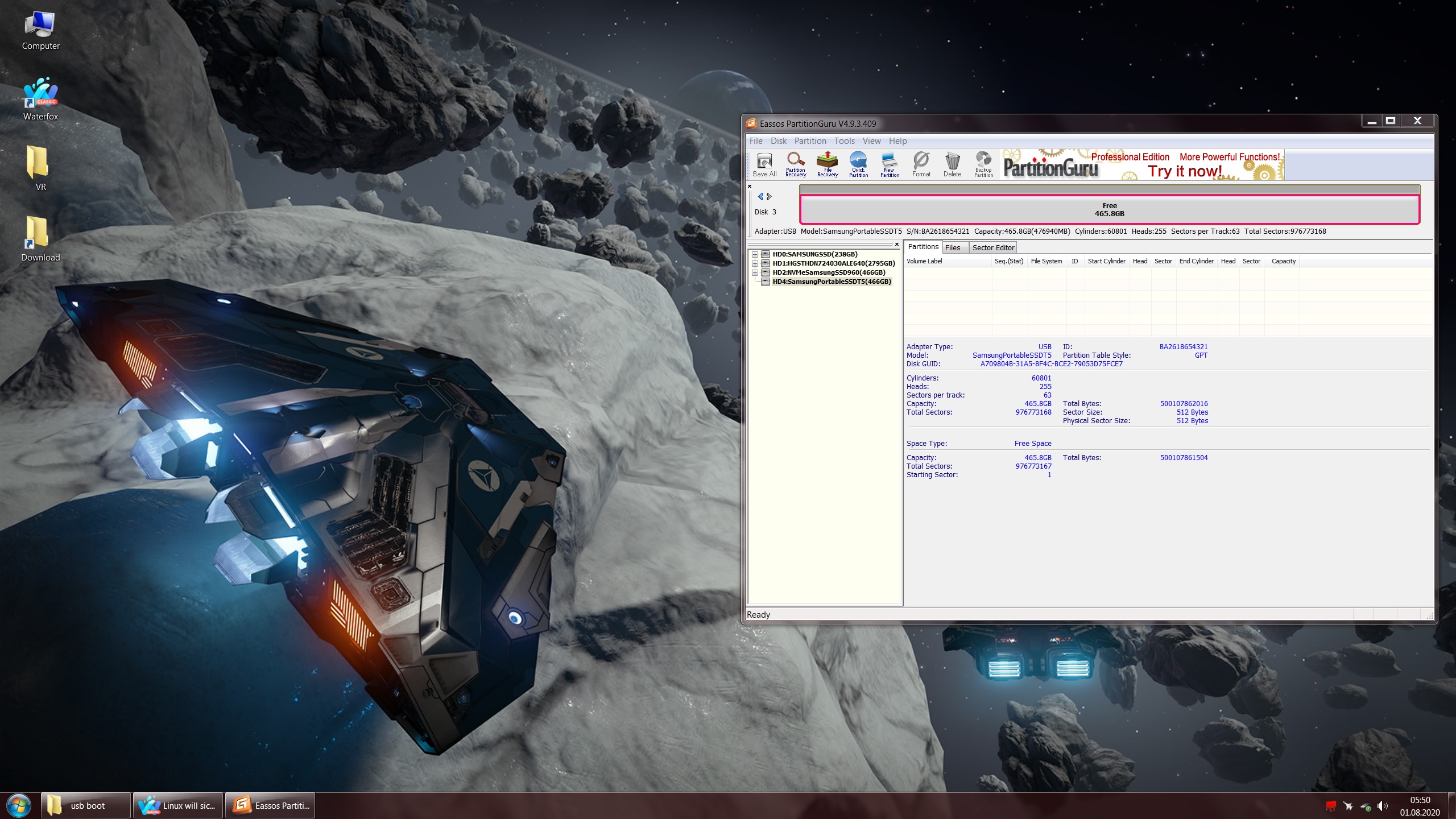The height and width of the screenshot is (819, 1456).
Task: Open the Tools menu
Action: point(844,141)
